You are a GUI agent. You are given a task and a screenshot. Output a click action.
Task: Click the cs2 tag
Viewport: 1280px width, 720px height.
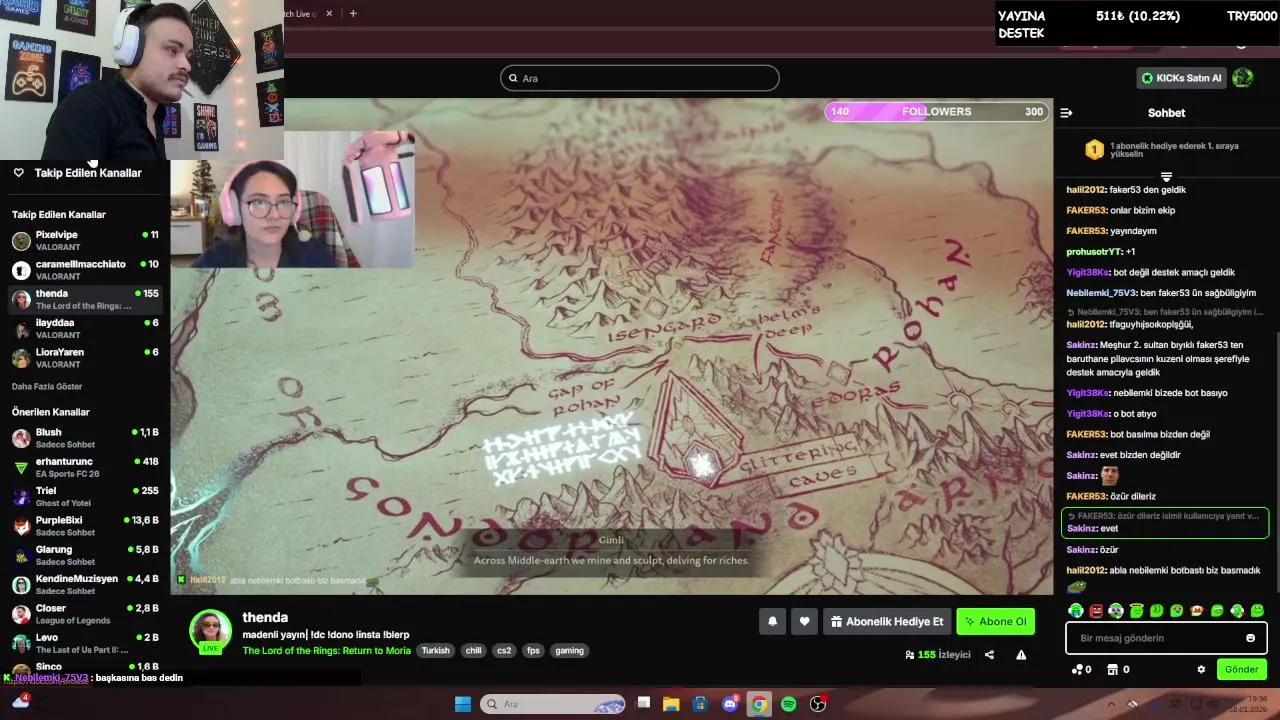[504, 650]
